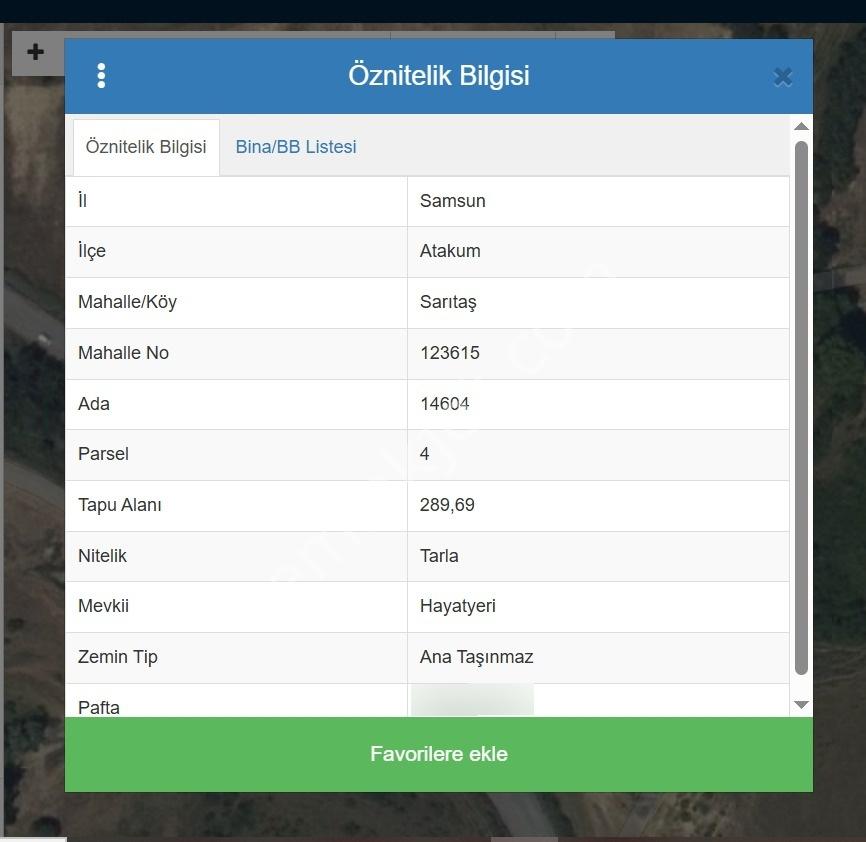Close the Öznitelik Bilgisi dialog

pos(783,77)
